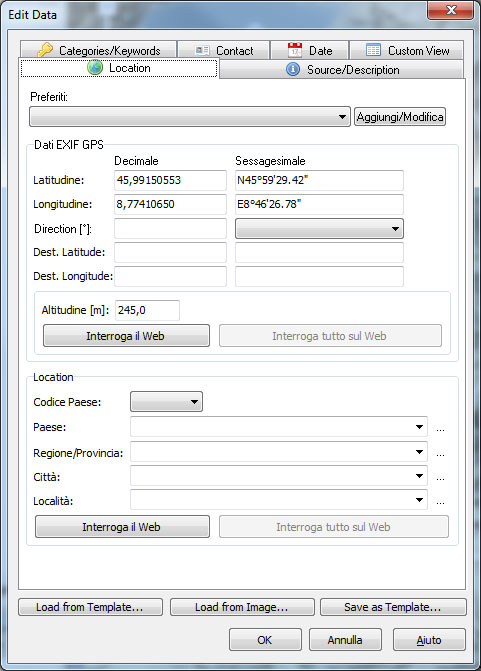Screen dimensions: 481x671
Task: Click the contact card icon on Contact tab
Action: (202, 50)
